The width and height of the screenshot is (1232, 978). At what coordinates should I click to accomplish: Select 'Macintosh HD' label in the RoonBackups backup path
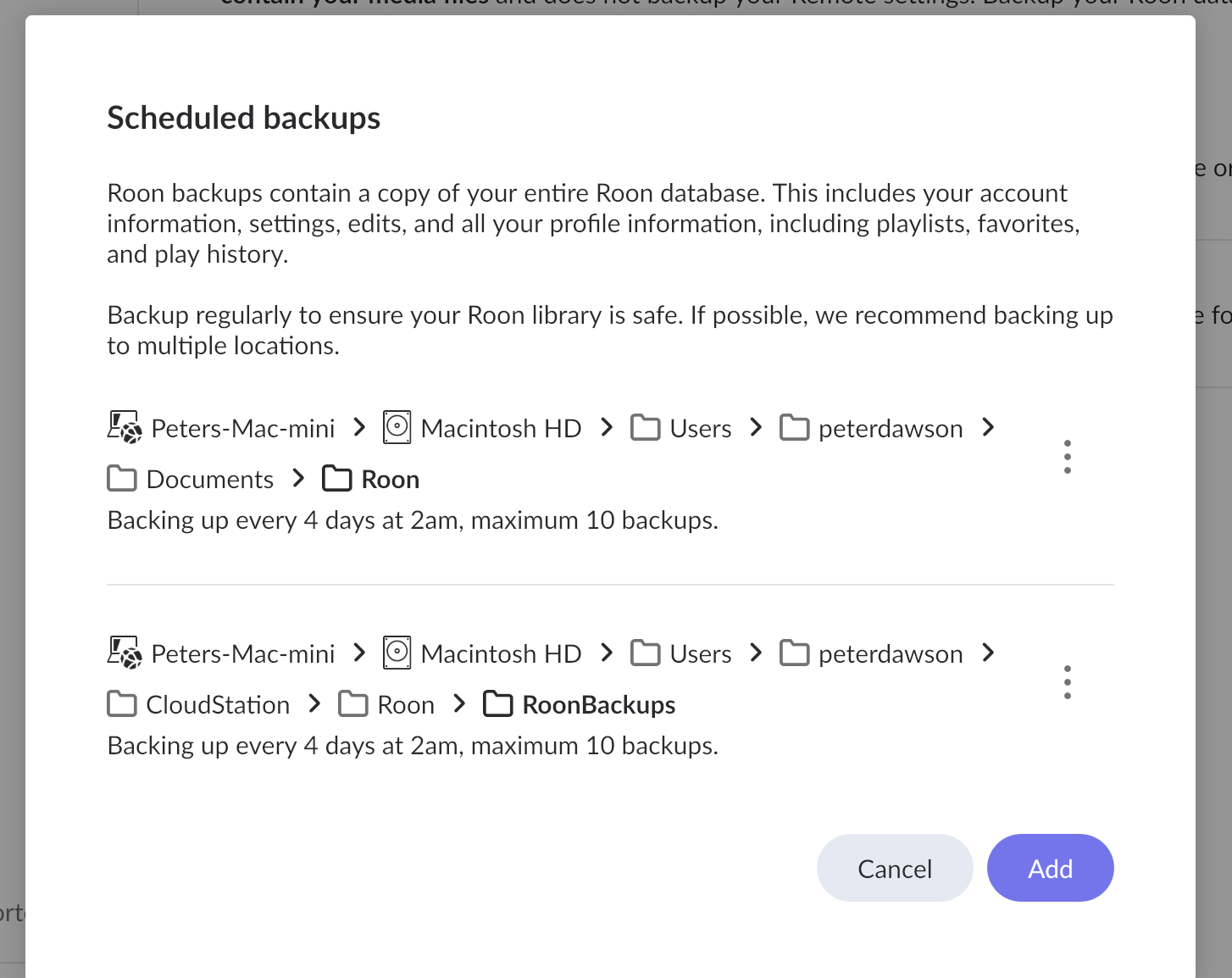(x=501, y=654)
